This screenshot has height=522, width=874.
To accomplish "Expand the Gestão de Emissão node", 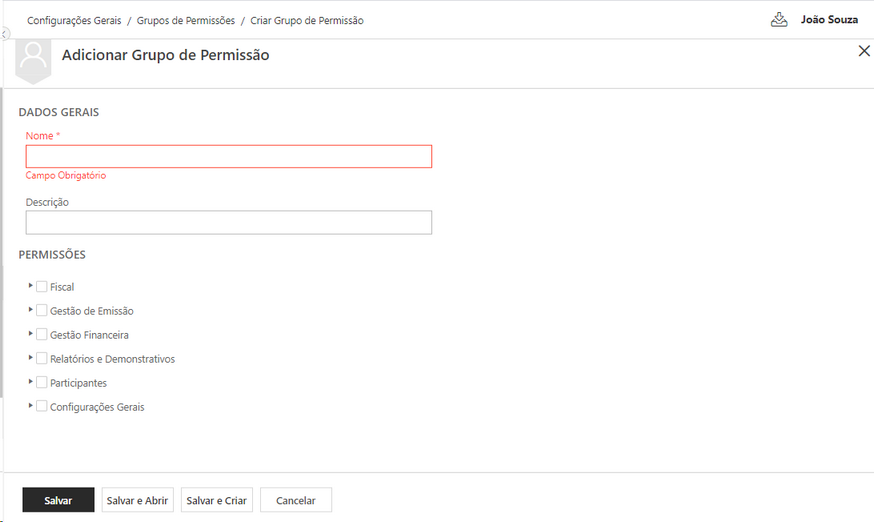I will [x=31, y=310].
